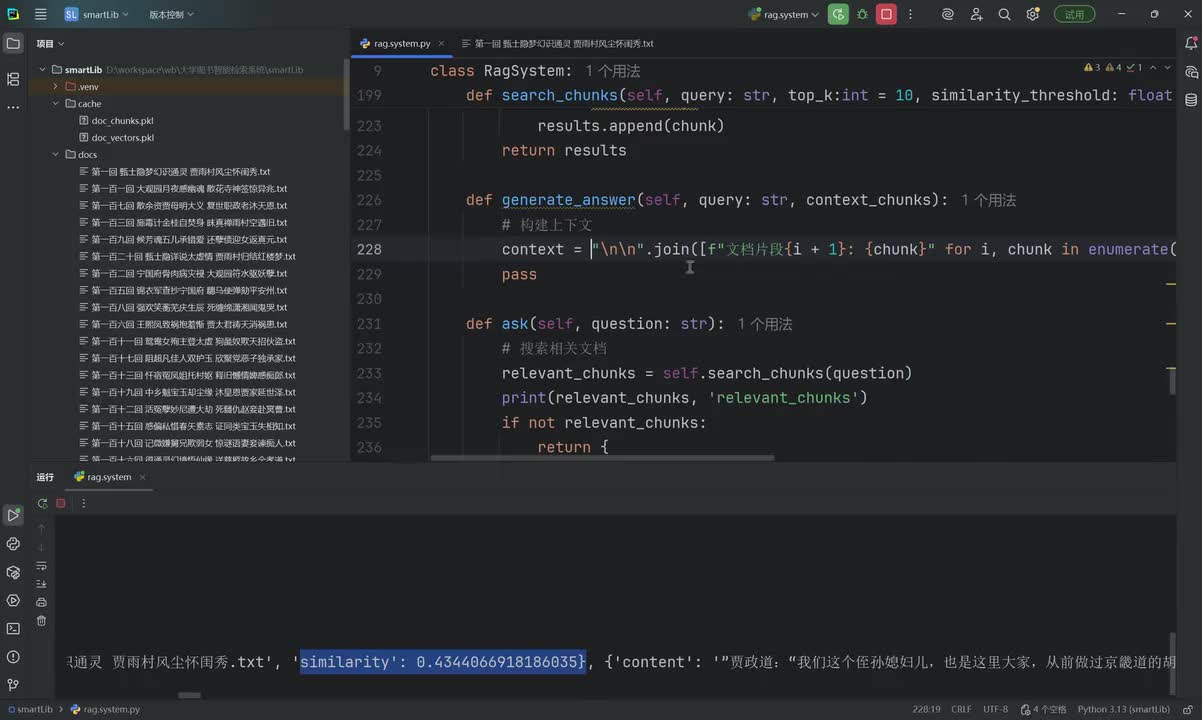Open the Terminal tool window
1202x720 pixels.
13,628
